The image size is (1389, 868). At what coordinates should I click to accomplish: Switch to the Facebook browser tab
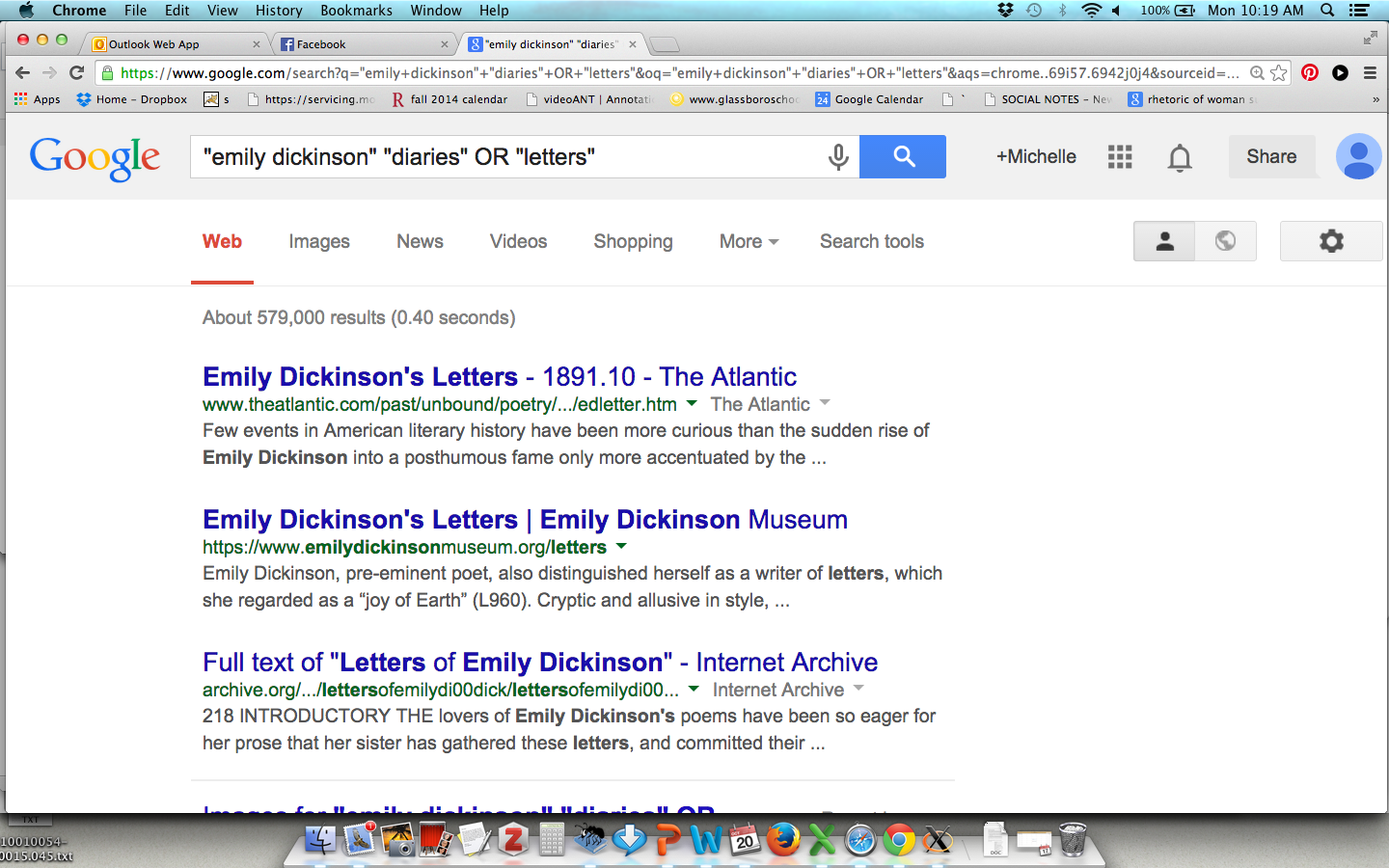(364, 44)
